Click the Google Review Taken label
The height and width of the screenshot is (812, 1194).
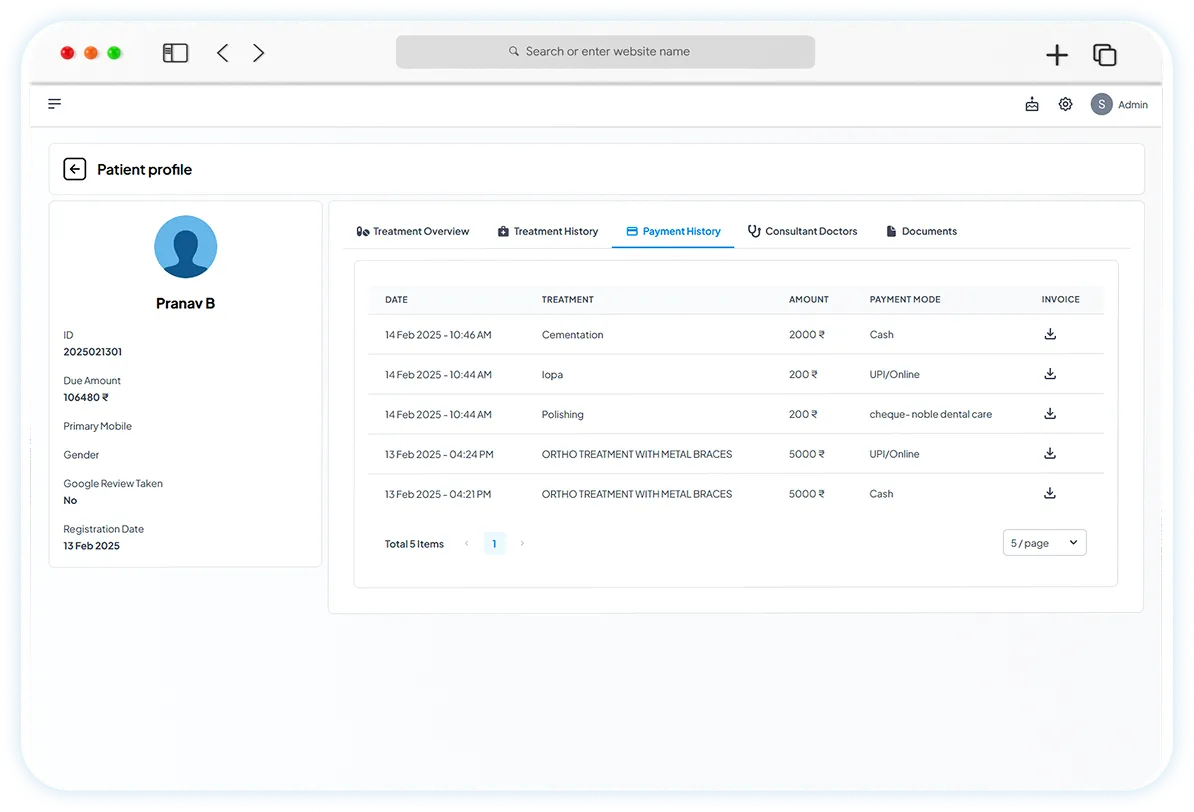coord(113,484)
